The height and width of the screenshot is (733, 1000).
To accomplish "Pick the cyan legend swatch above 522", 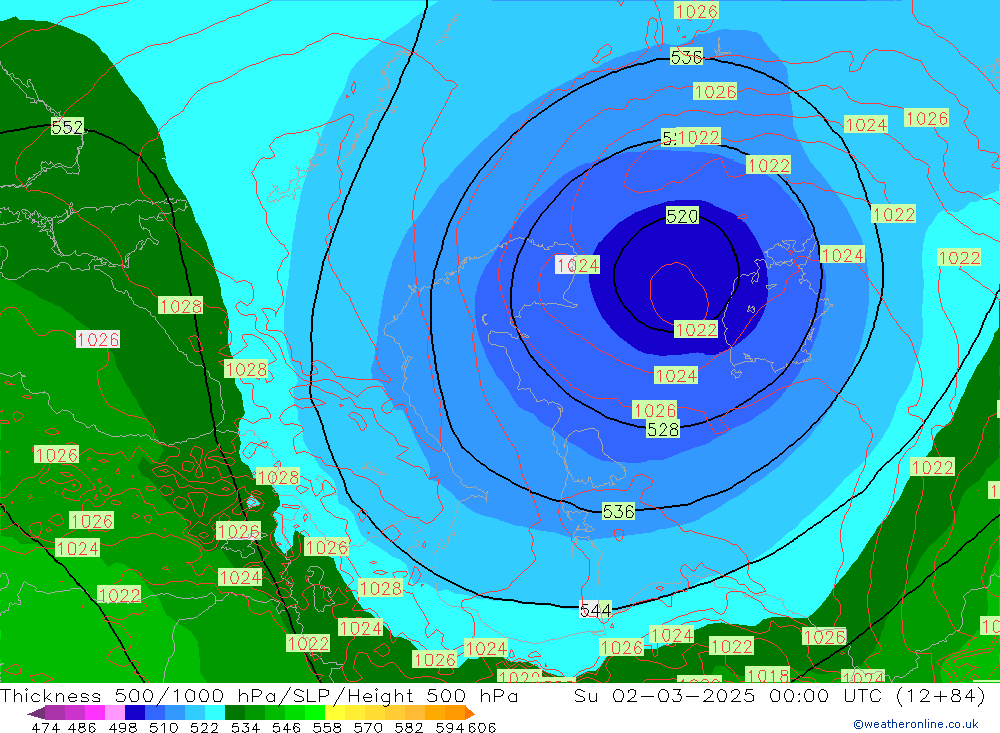I will [x=215, y=713].
